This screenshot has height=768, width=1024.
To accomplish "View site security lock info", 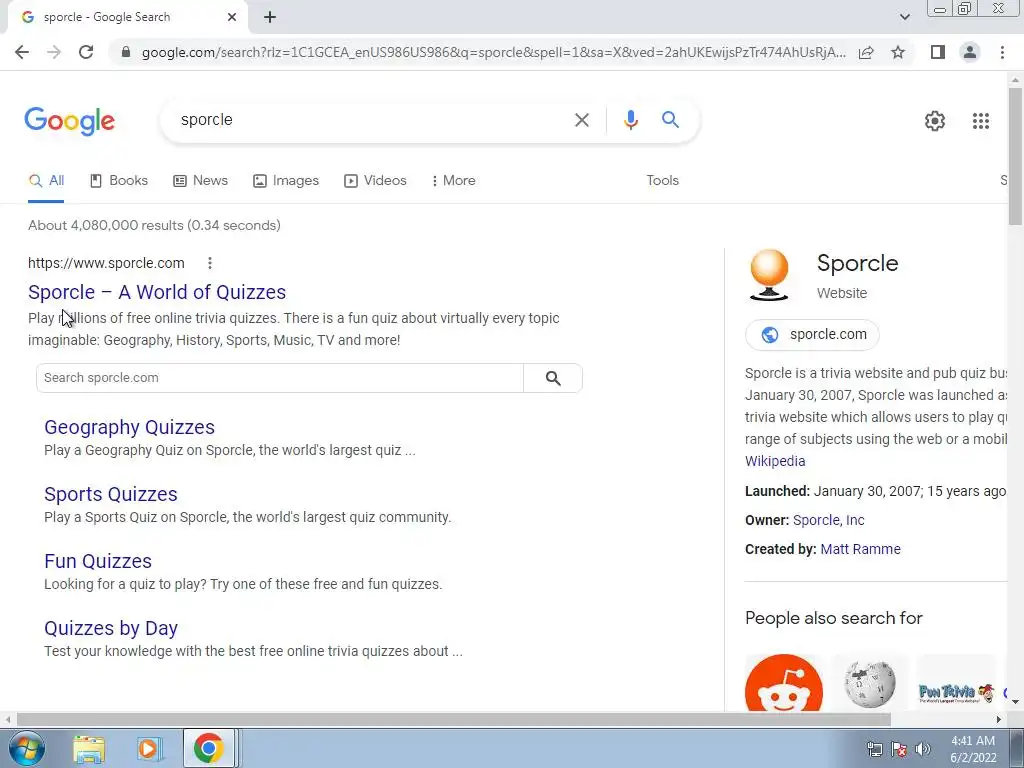I will coord(127,52).
